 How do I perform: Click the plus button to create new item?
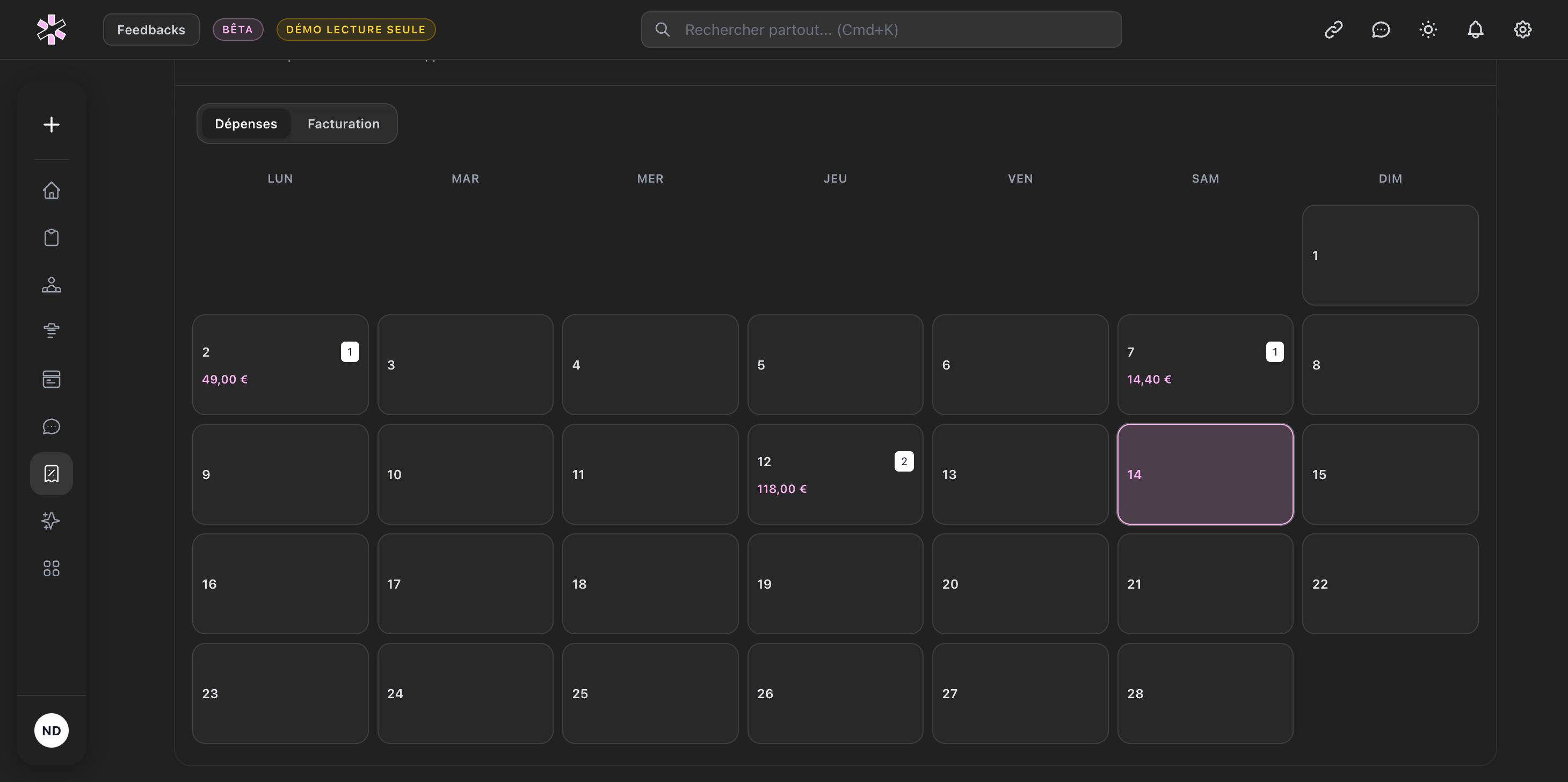[x=51, y=124]
